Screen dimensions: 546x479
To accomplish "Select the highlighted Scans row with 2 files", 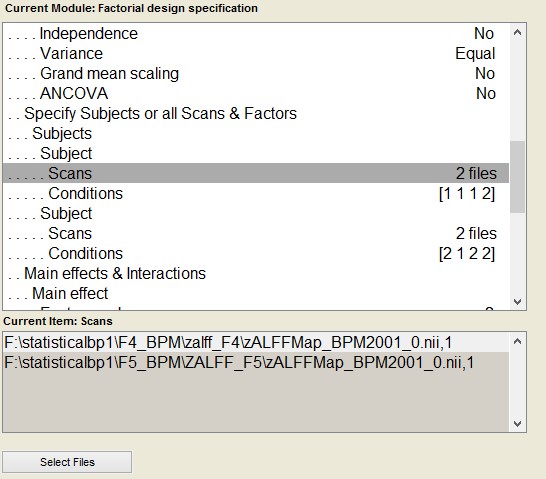I will coord(256,173).
